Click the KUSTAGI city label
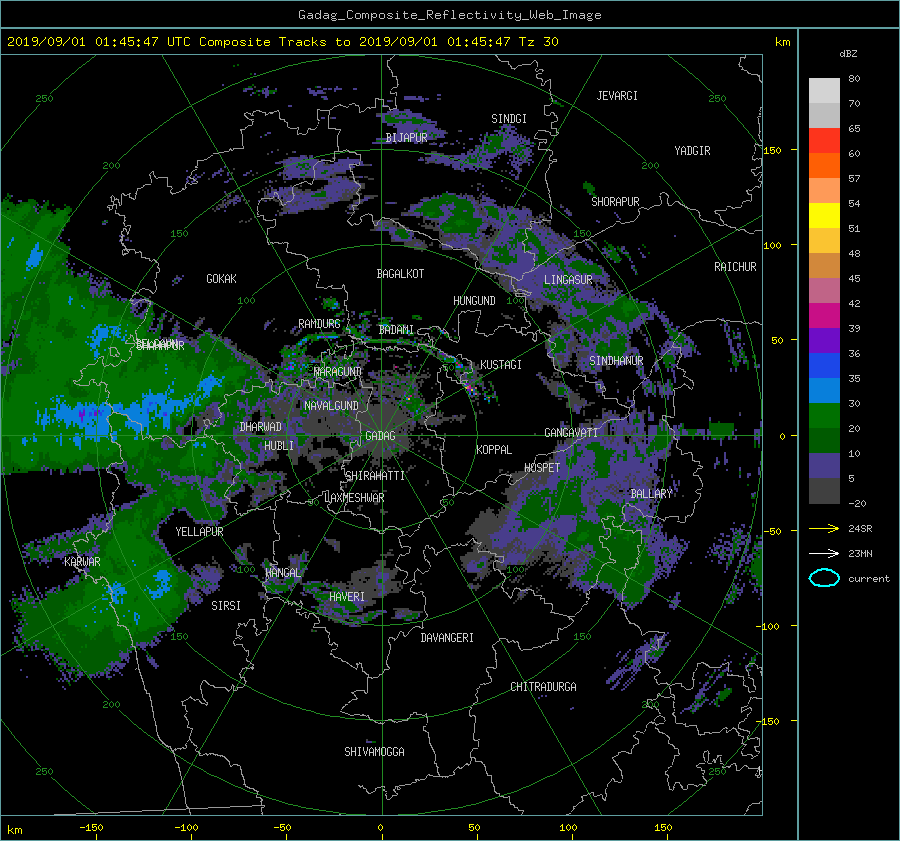Screen dimensions: 900x841 [x=501, y=365]
